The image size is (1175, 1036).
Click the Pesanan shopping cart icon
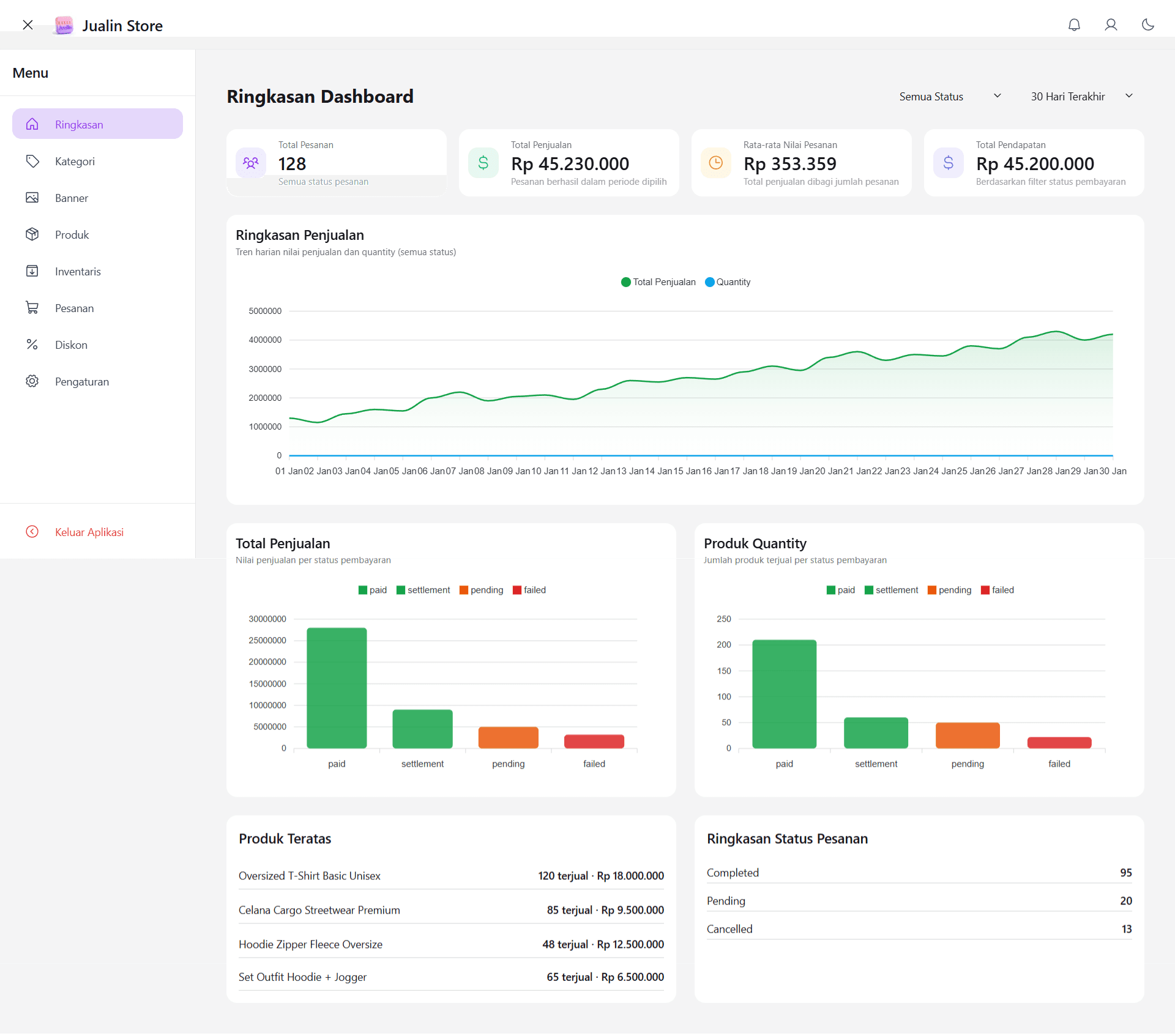point(32,308)
